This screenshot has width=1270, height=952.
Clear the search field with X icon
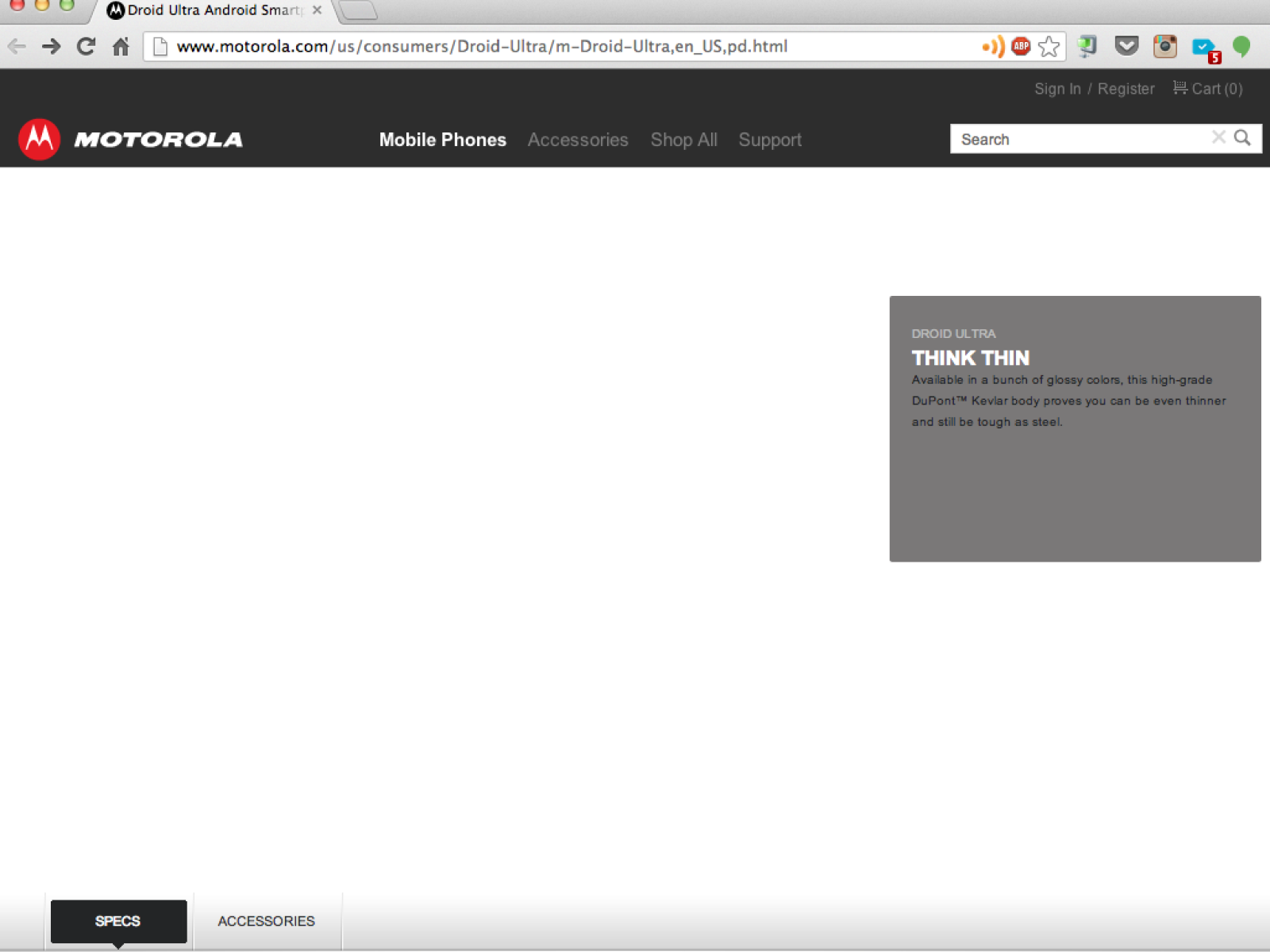pyautogui.click(x=1218, y=138)
